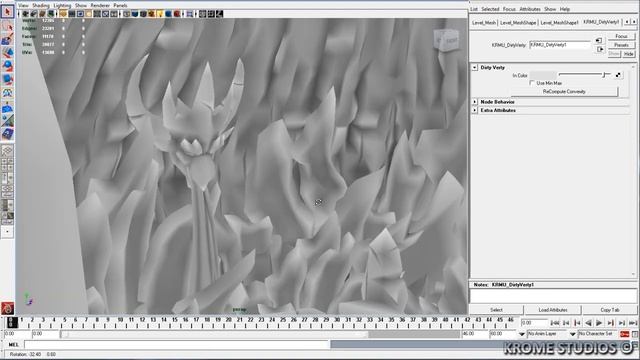The image size is (640, 360).
Task: Enable the Use Min Max checkbox
Action: point(532,83)
